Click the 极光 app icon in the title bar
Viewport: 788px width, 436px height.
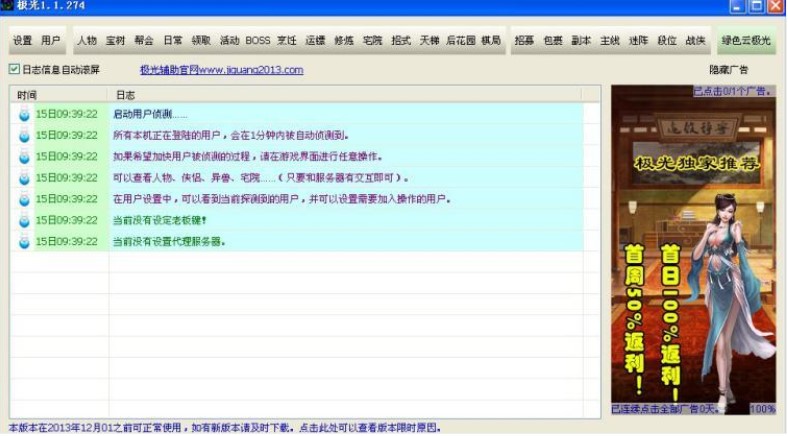8,6
